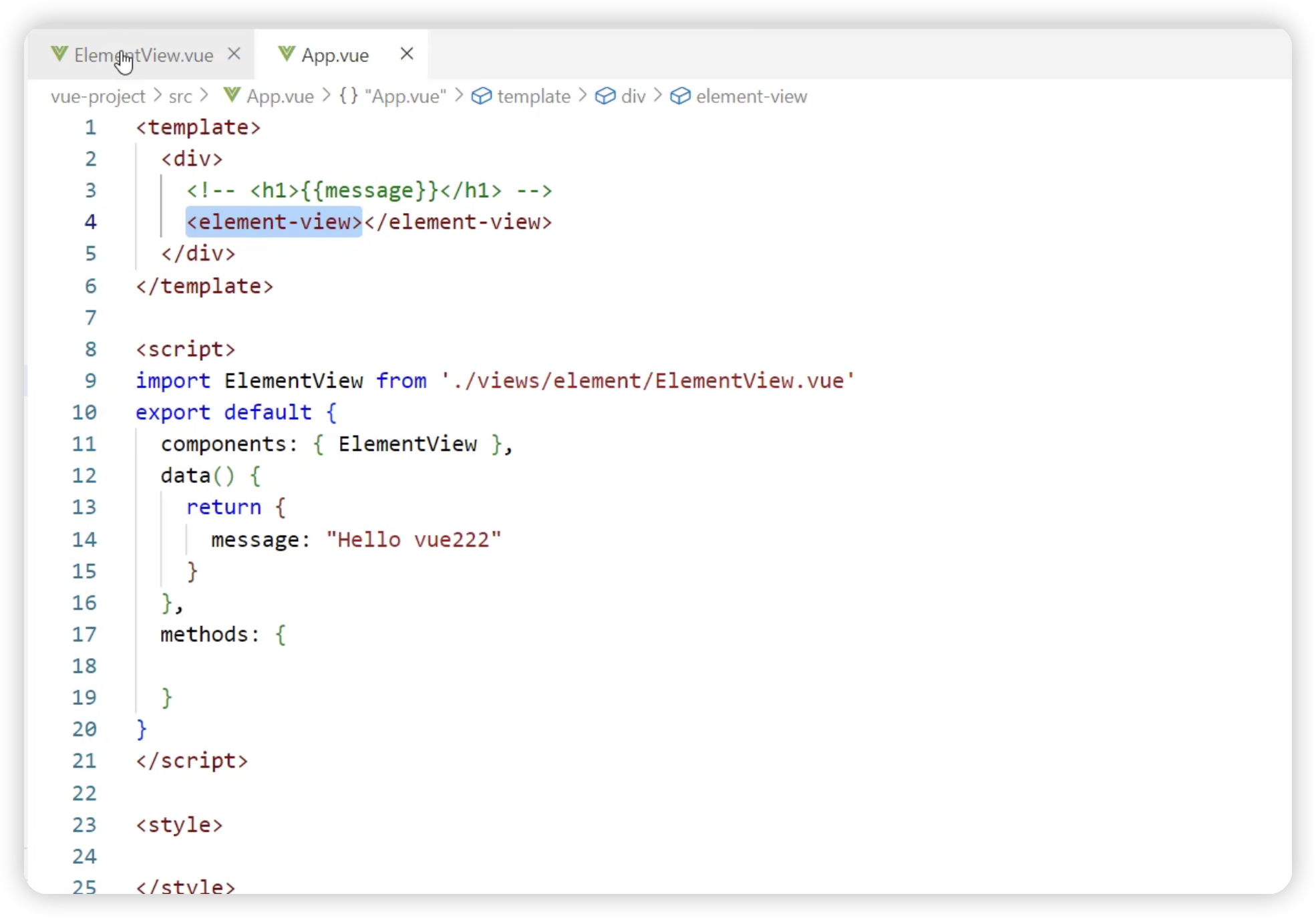Click cube icon beside element-view breadcrumb
Viewport: 1316px width, 918px height.
coord(680,96)
